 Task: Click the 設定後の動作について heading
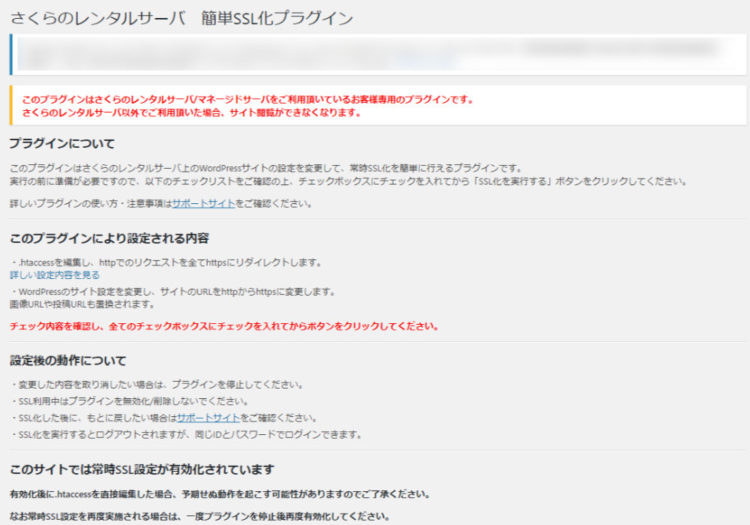tap(68, 361)
